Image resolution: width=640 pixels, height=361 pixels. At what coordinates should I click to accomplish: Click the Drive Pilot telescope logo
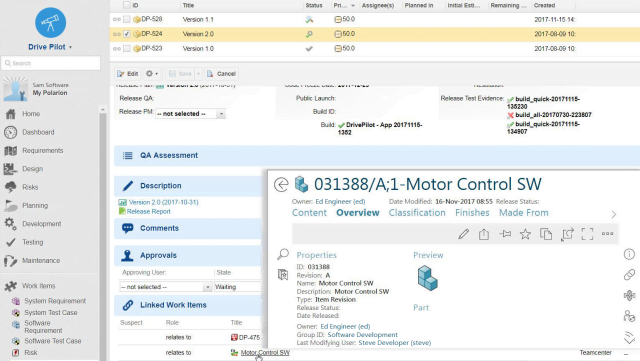click(50, 22)
